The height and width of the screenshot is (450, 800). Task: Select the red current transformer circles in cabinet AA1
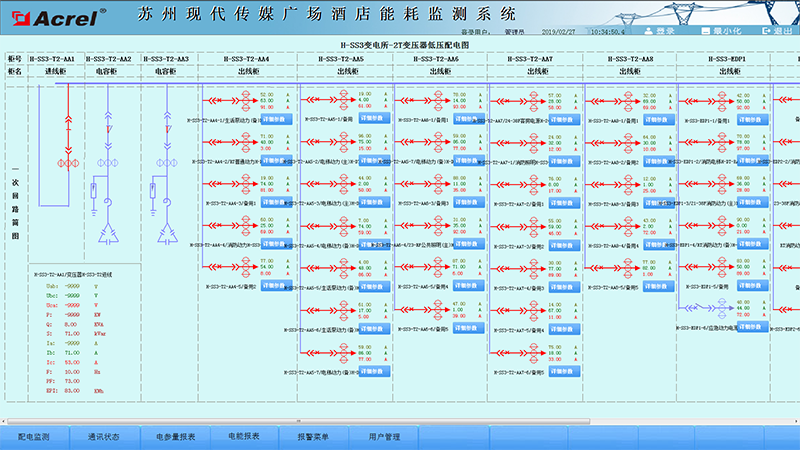68,163
